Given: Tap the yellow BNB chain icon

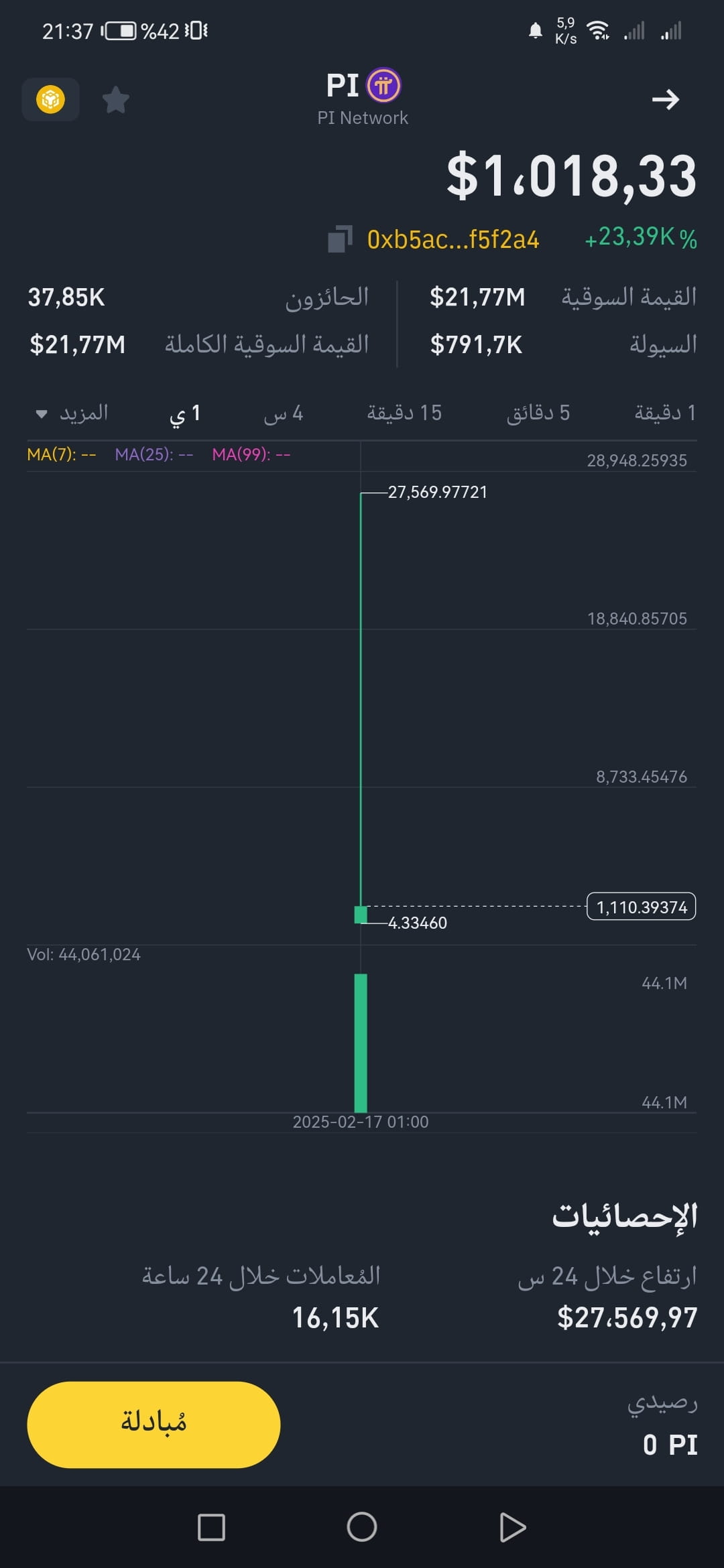Looking at the screenshot, I should coord(50,100).
